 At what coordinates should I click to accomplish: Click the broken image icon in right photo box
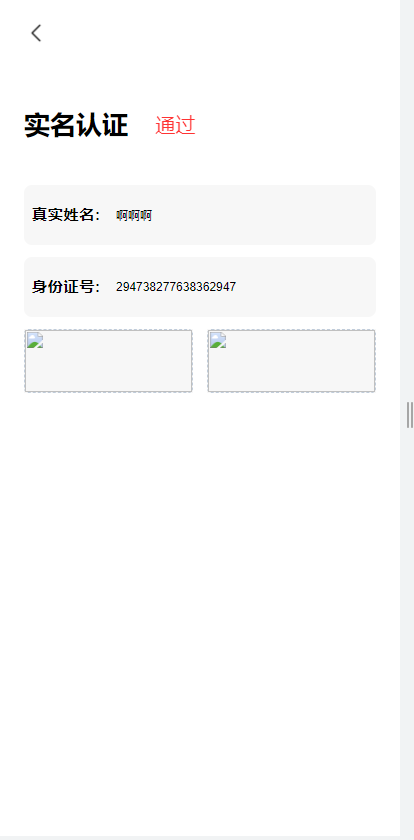tap(219, 341)
